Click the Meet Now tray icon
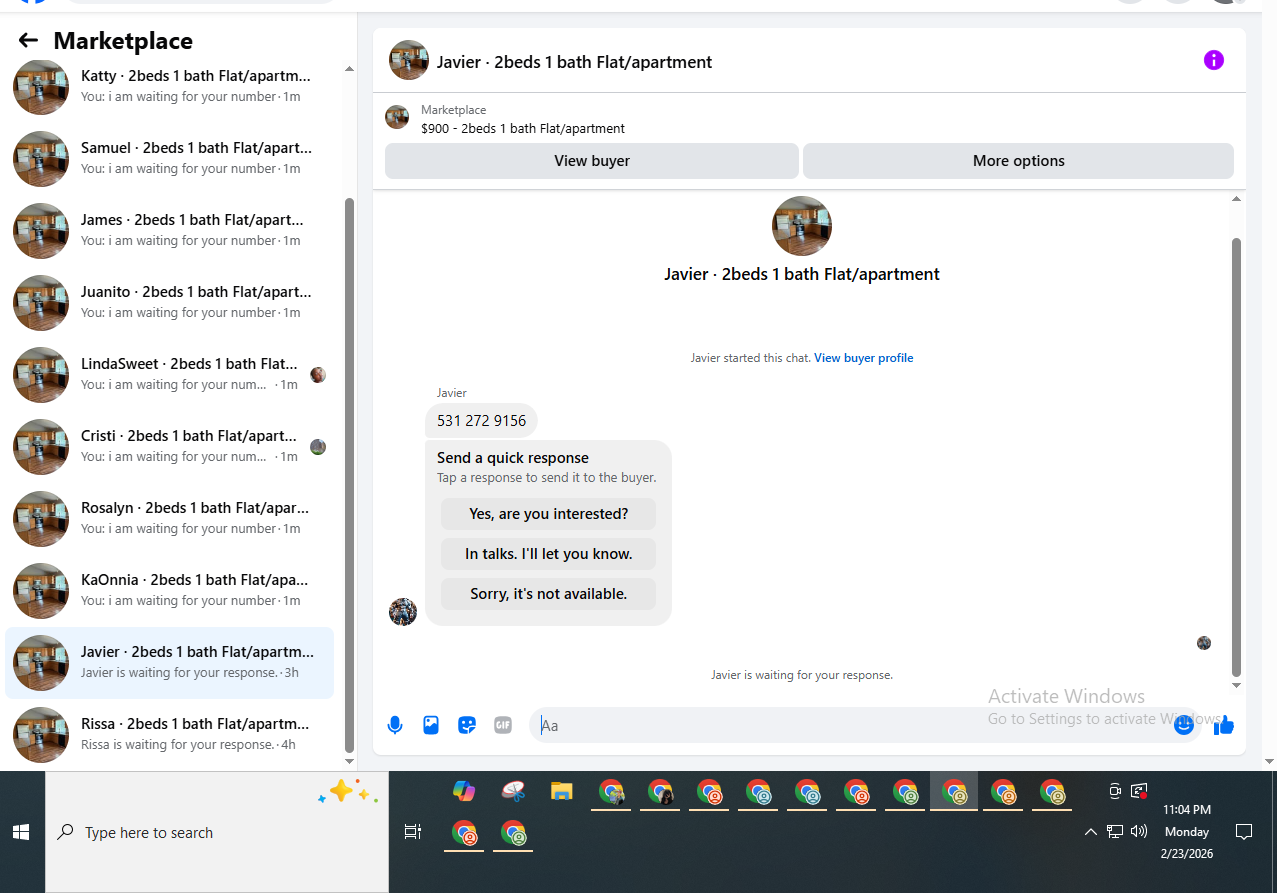This screenshot has height=893, width=1277. (x=1115, y=791)
